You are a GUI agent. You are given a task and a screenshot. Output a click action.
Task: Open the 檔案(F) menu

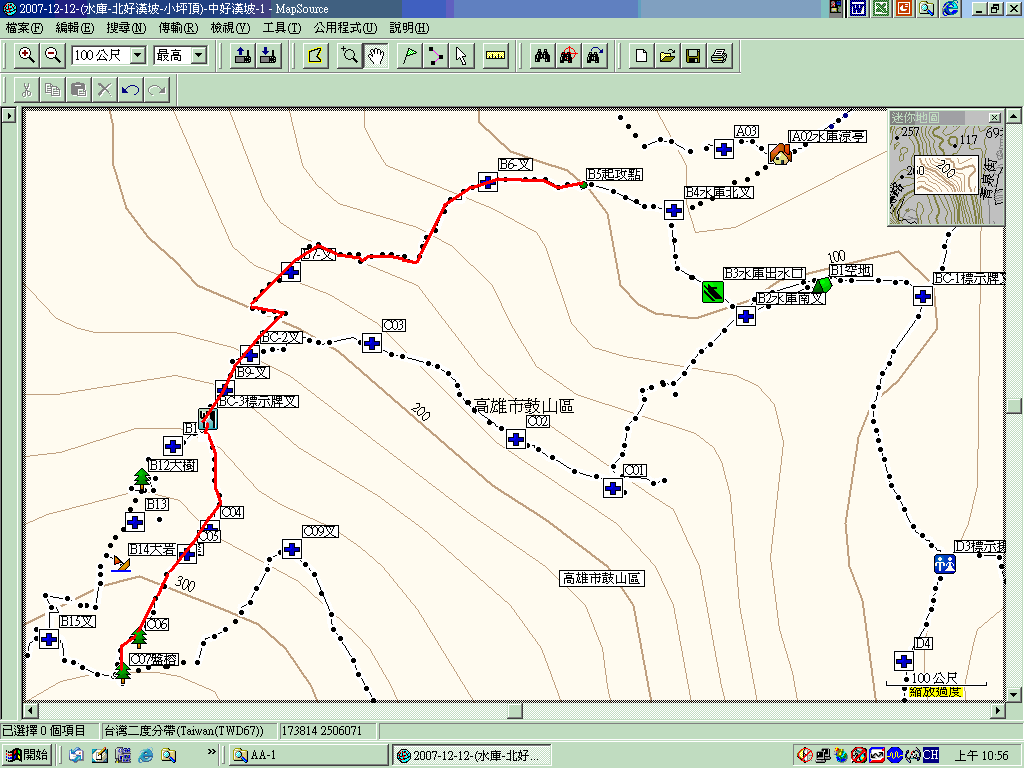click(24, 27)
